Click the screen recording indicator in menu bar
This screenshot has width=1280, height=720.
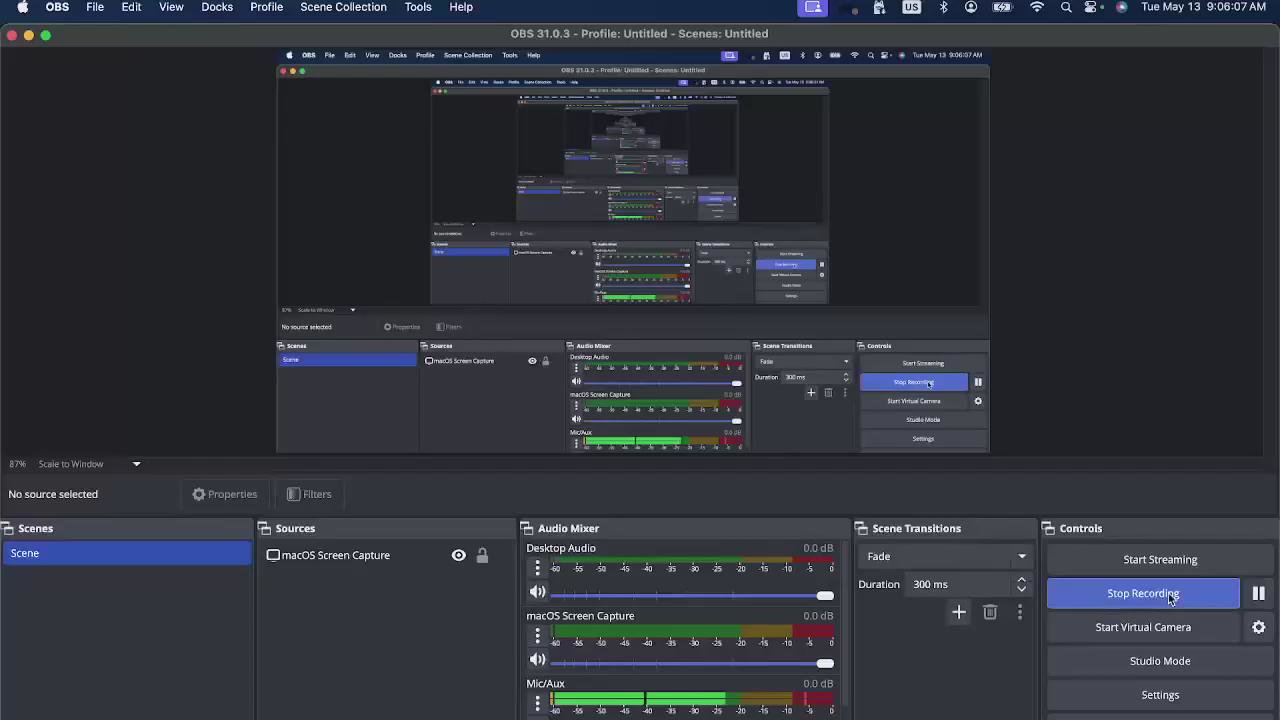(813, 7)
